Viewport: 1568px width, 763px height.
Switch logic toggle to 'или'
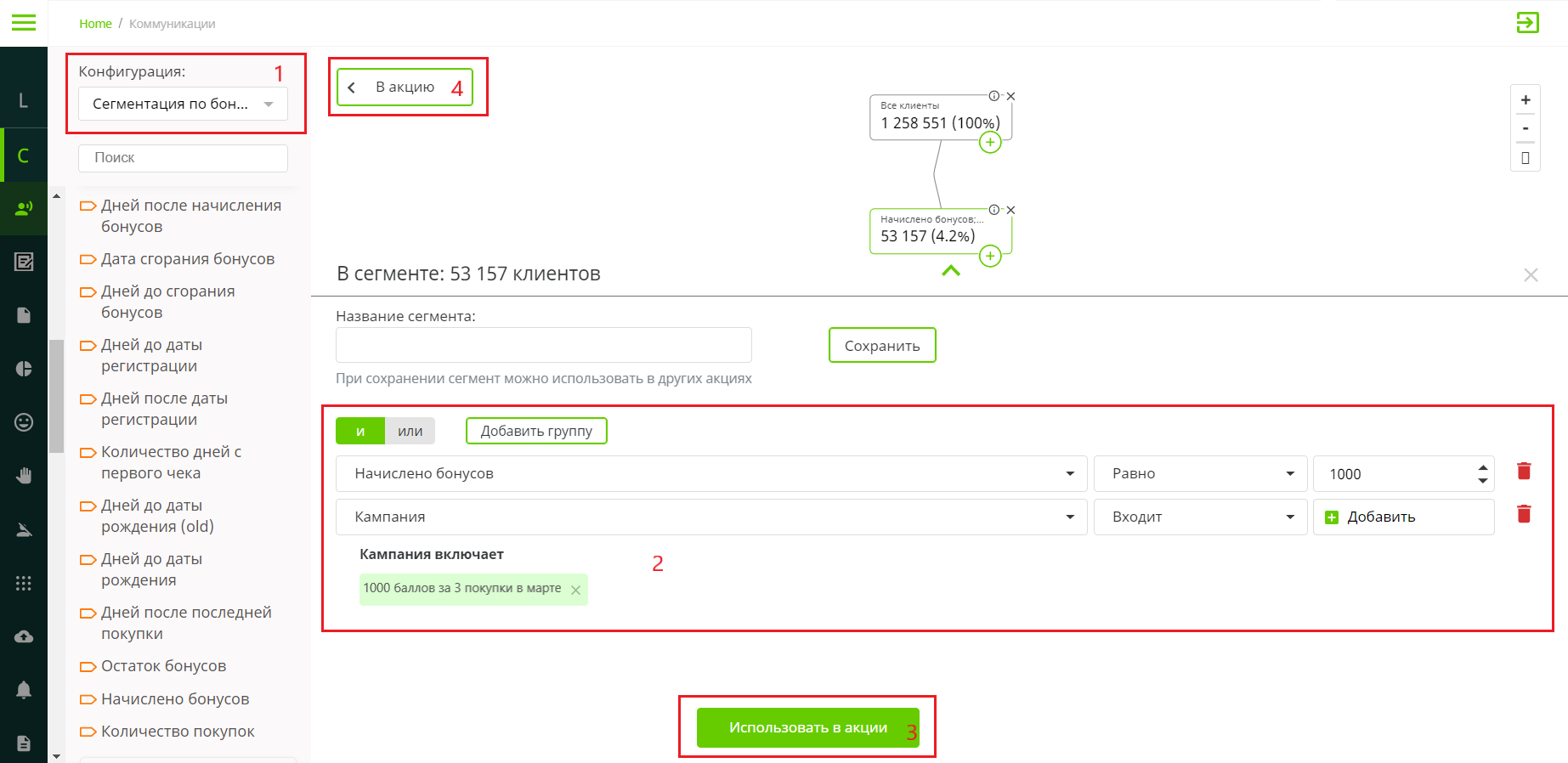[410, 432]
